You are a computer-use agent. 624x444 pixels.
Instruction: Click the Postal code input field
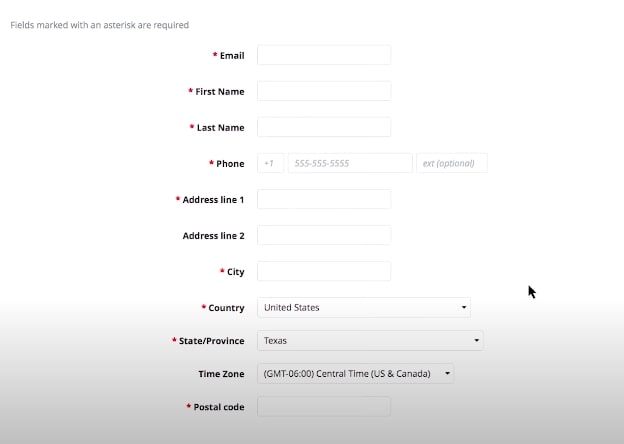click(323, 406)
